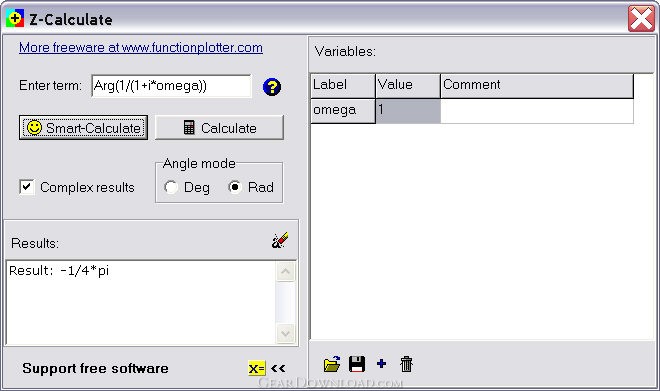Click the blue help question mark icon
The height and width of the screenshot is (391, 660).
(x=272, y=87)
